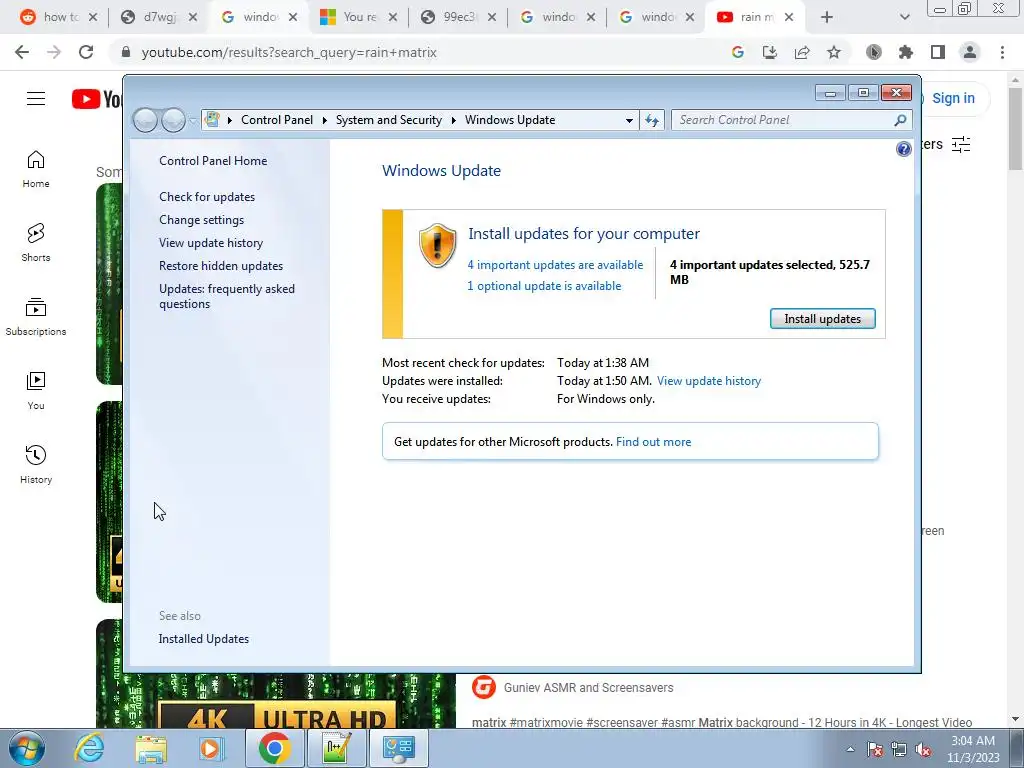The height and width of the screenshot is (768, 1024).
Task: Open '4 important updates are available' link
Action: (555, 264)
